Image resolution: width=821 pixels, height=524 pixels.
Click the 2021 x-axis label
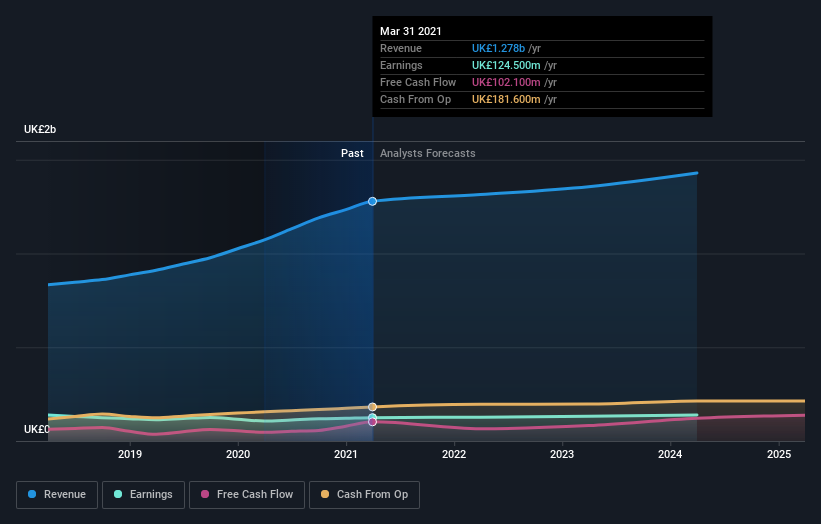[x=346, y=454]
